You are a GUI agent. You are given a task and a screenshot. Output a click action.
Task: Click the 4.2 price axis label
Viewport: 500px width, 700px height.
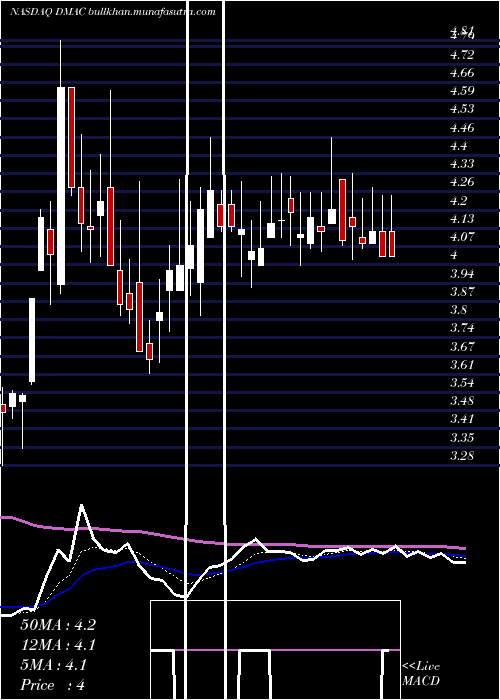coord(458,201)
